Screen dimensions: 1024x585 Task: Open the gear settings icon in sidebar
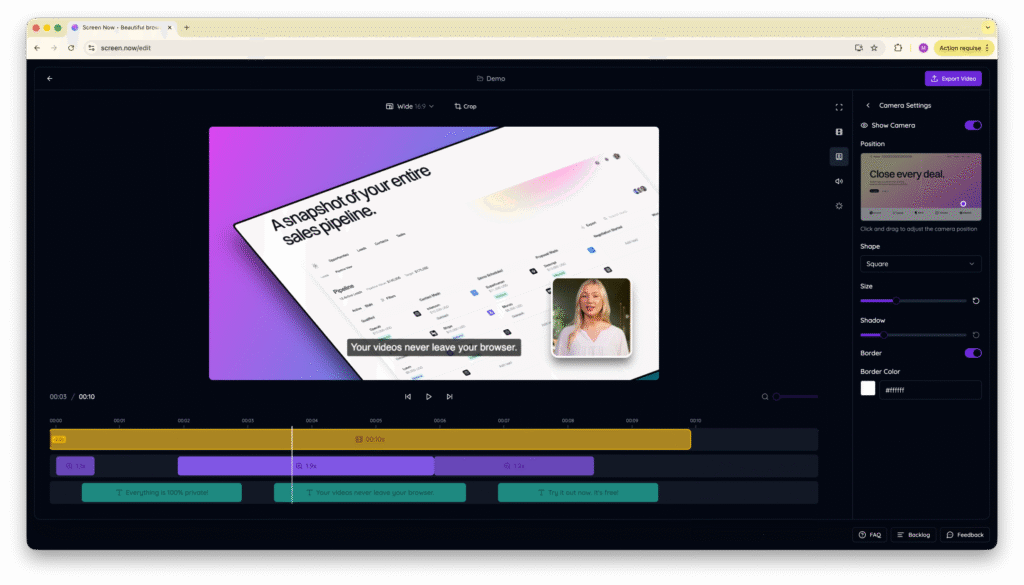click(839, 206)
